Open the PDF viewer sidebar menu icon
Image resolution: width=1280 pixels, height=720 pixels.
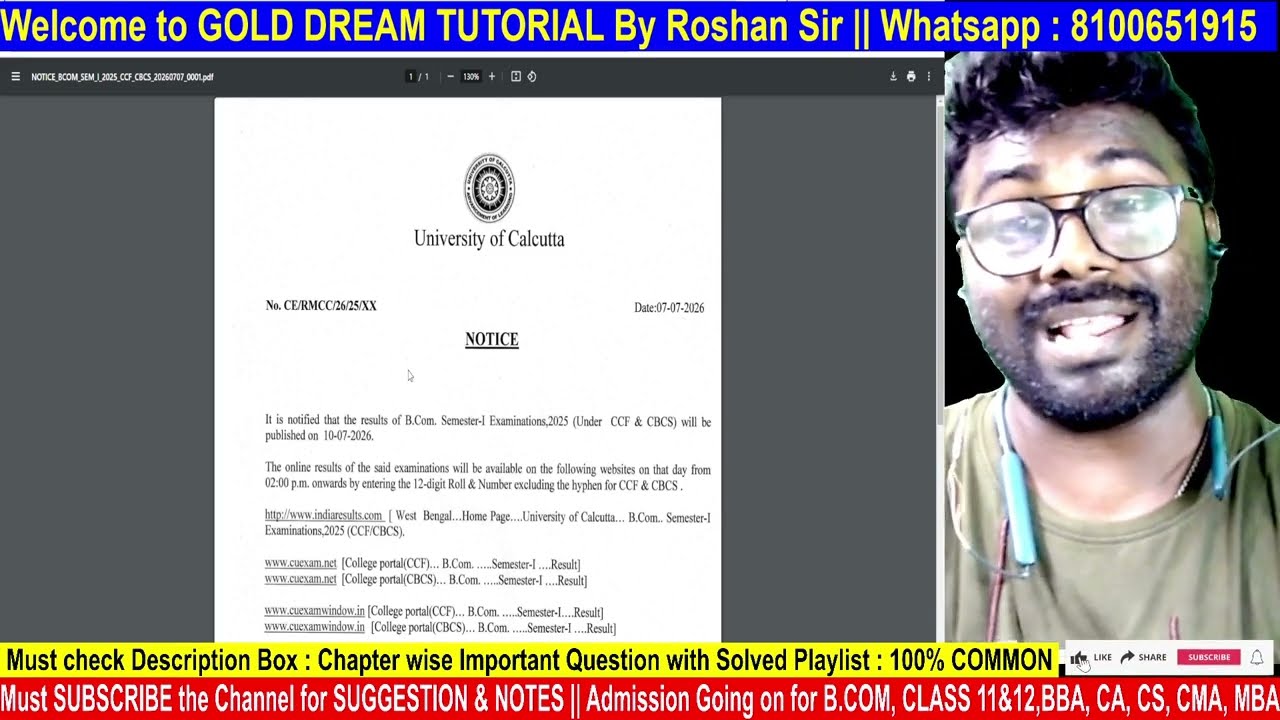(15, 76)
